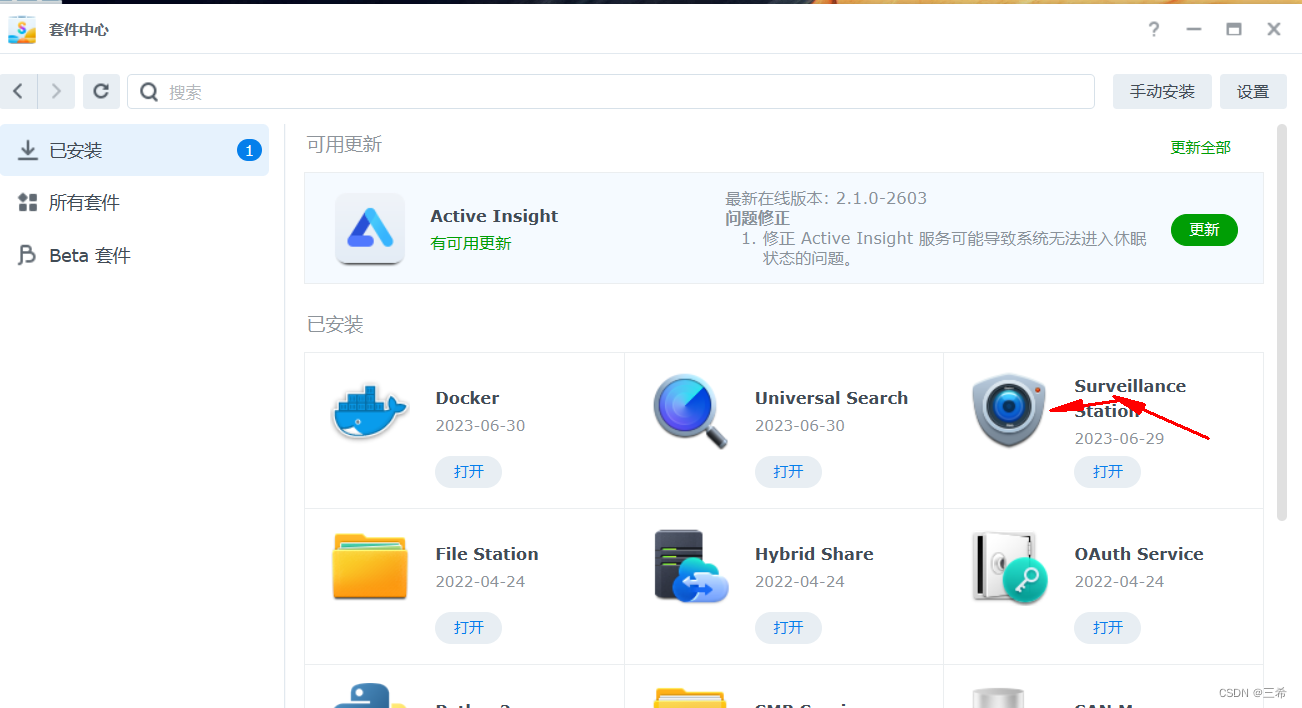Viewport: 1302px width, 708px height.
Task: Click the Docker package name
Action: pyautogui.click(x=467, y=398)
